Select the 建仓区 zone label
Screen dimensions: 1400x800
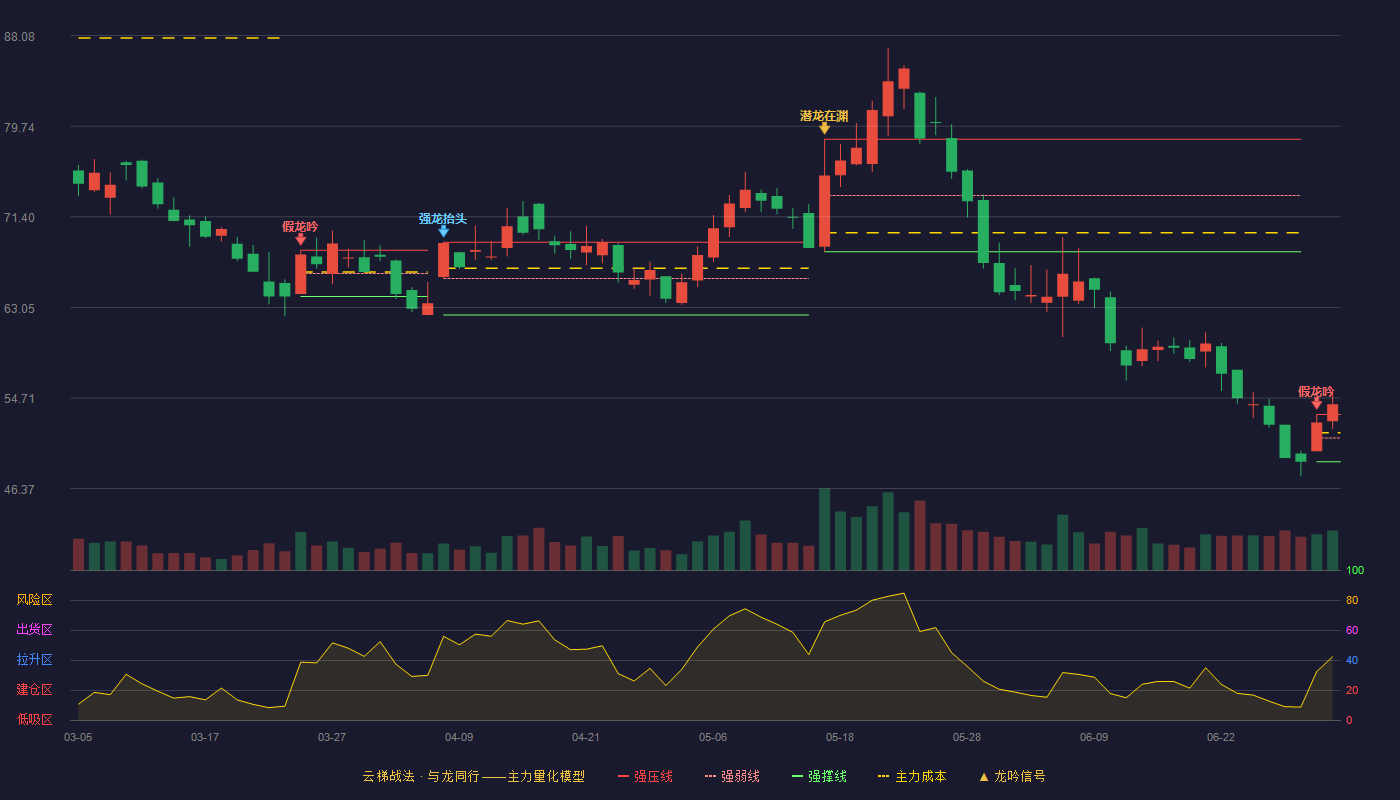34,690
